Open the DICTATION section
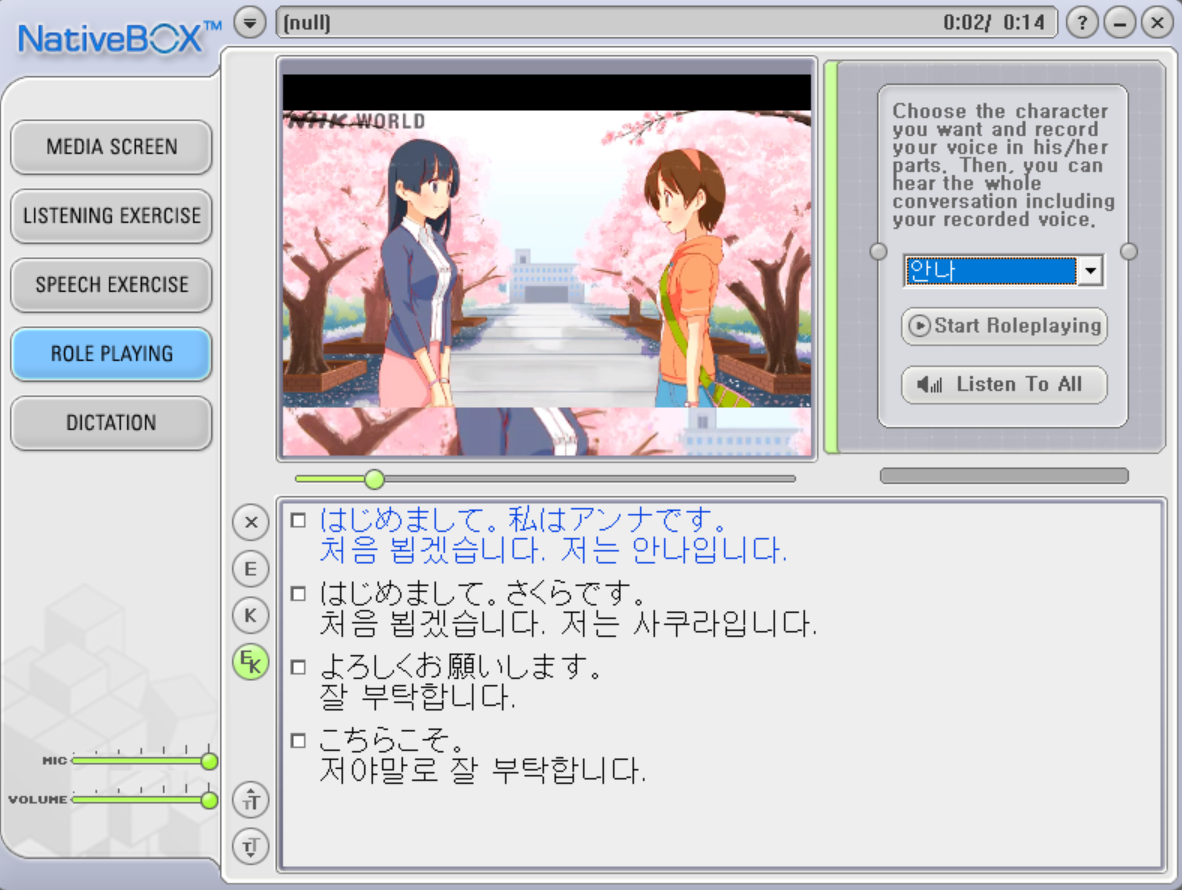Screen dimensions: 1182x890 click(x=112, y=423)
